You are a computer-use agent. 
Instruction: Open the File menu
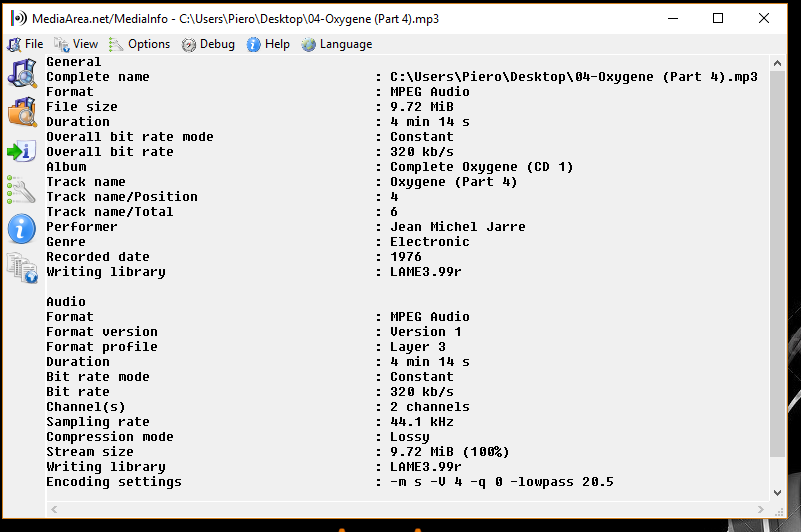click(x=26, y=44)
